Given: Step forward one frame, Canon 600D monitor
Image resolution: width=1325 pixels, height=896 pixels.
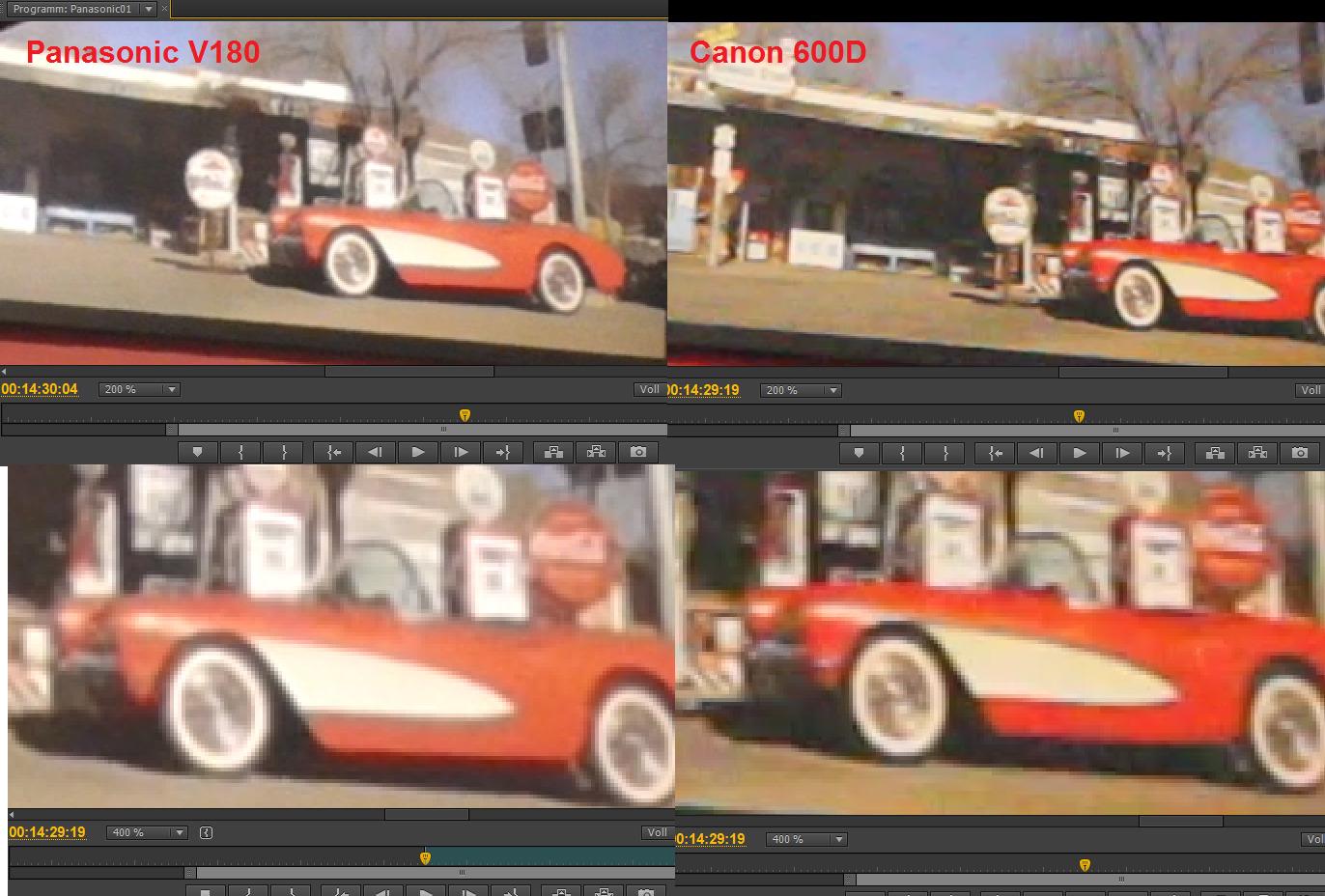Looking at the screenshot, I should tap(1122, 453).
